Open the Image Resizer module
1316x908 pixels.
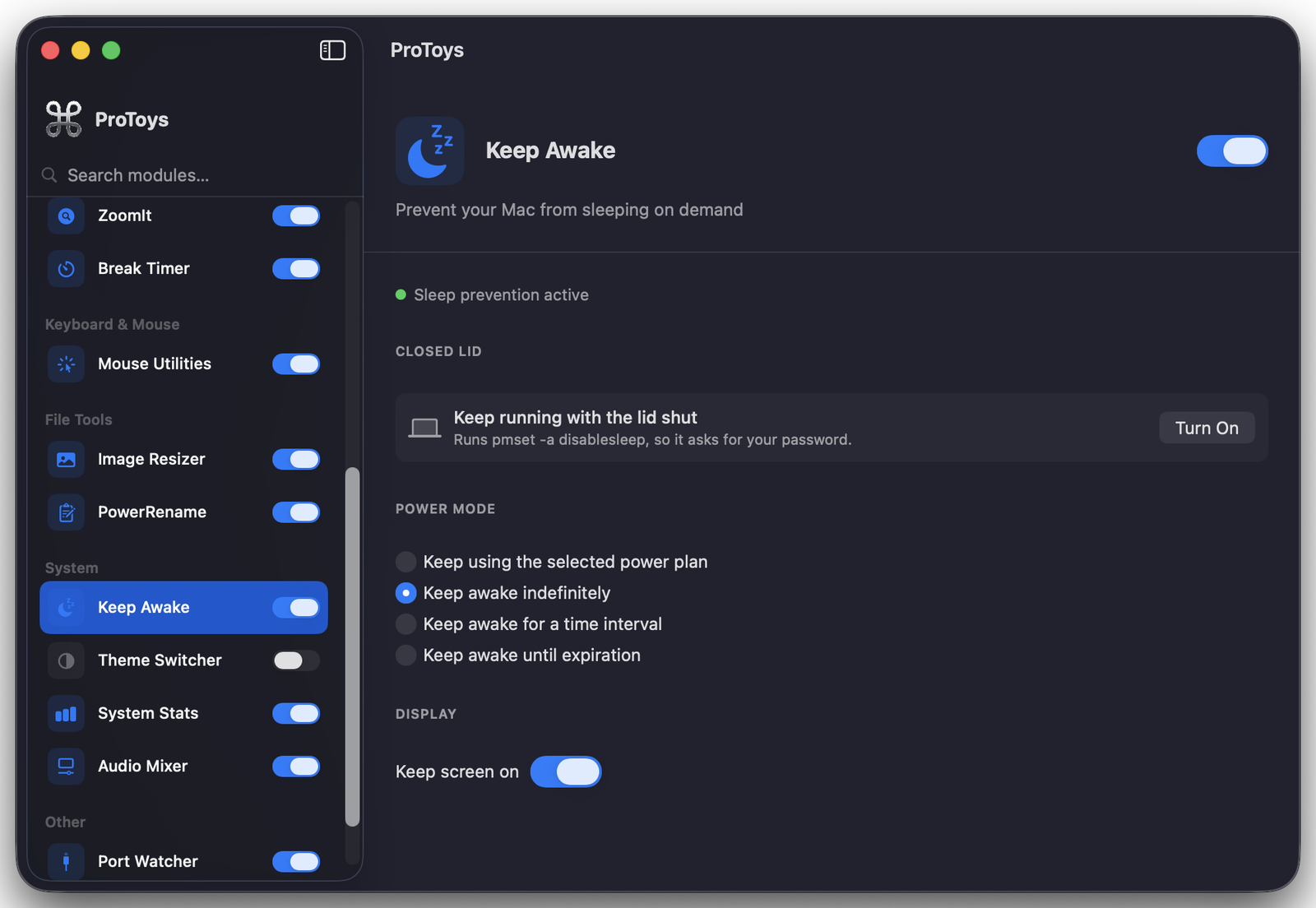(183, 460)
